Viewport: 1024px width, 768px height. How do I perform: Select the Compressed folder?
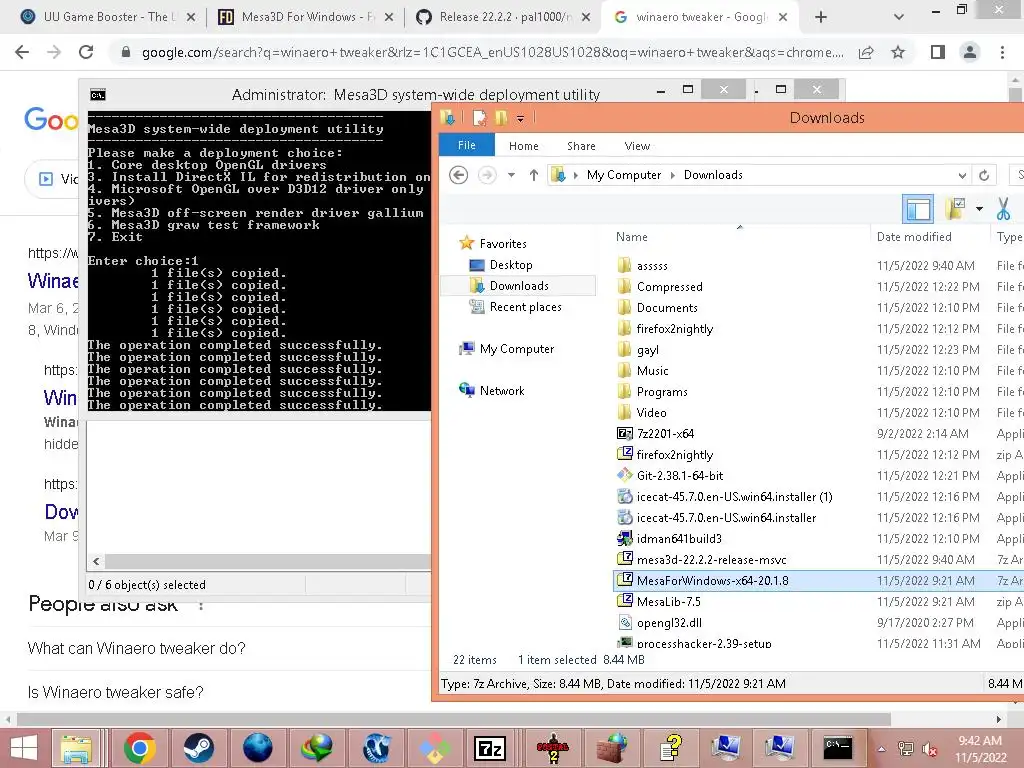click(x=669, y=287)
